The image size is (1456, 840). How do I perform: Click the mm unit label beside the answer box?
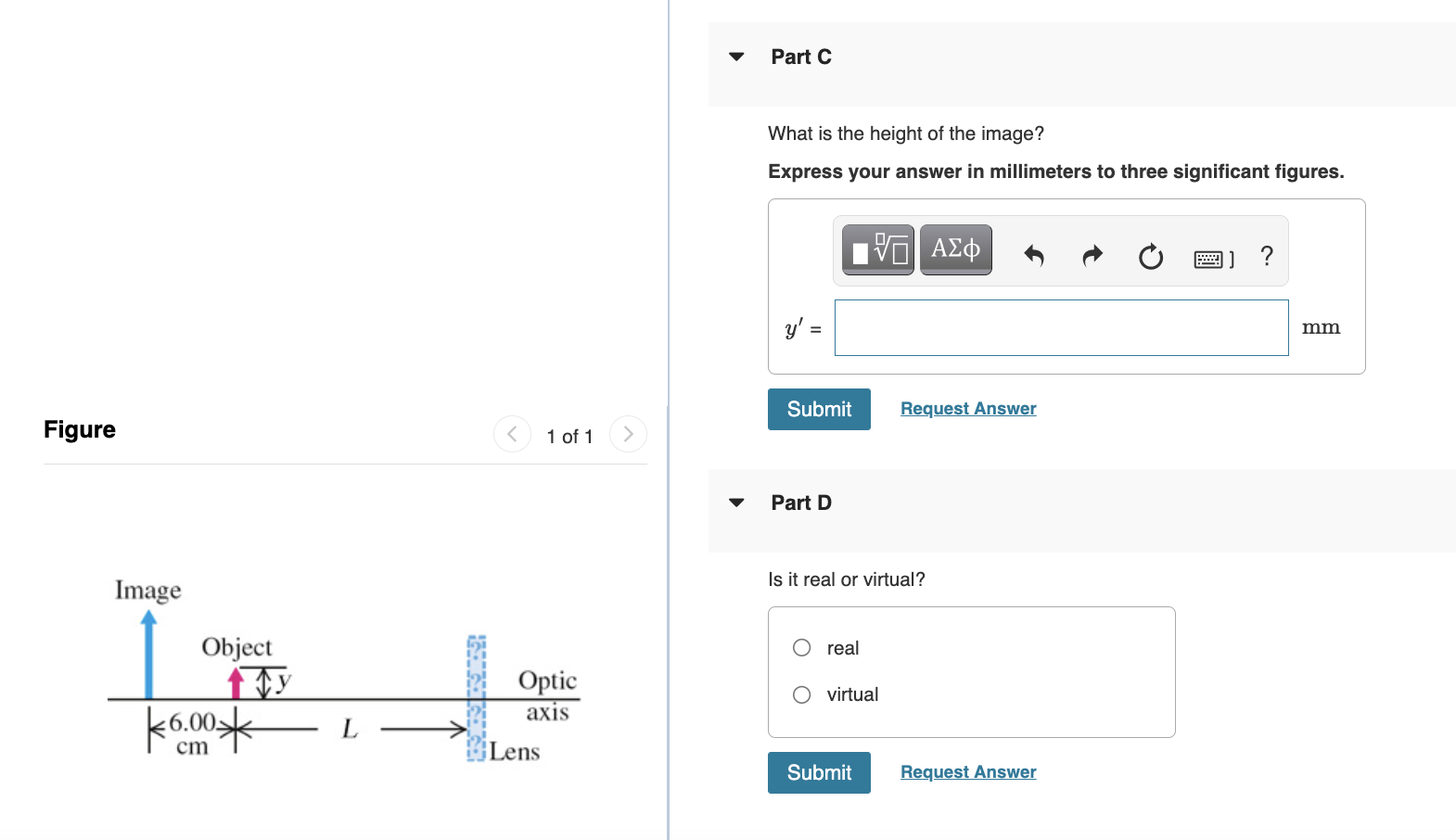[1321, 327]
